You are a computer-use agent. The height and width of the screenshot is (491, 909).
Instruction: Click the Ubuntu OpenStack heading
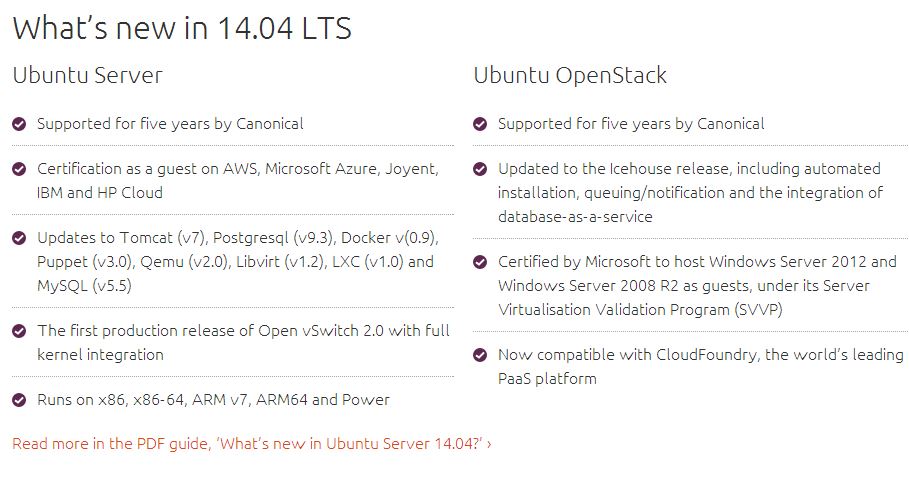point(570,75)
